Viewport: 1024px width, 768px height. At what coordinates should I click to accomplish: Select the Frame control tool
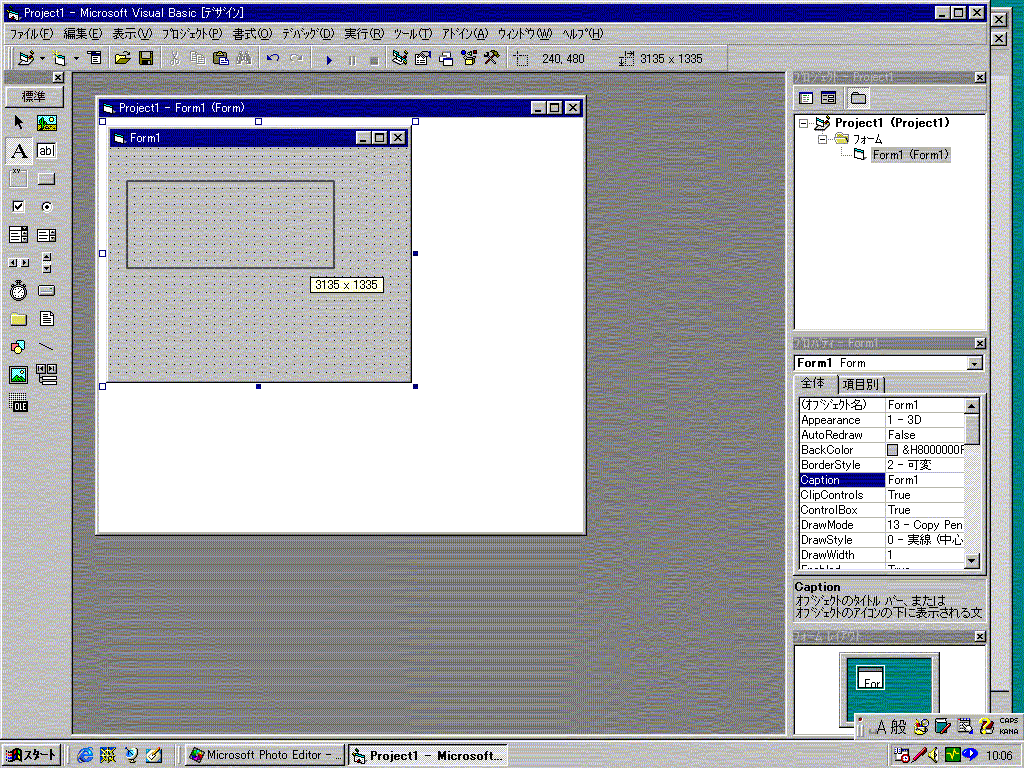click(18, 178)
